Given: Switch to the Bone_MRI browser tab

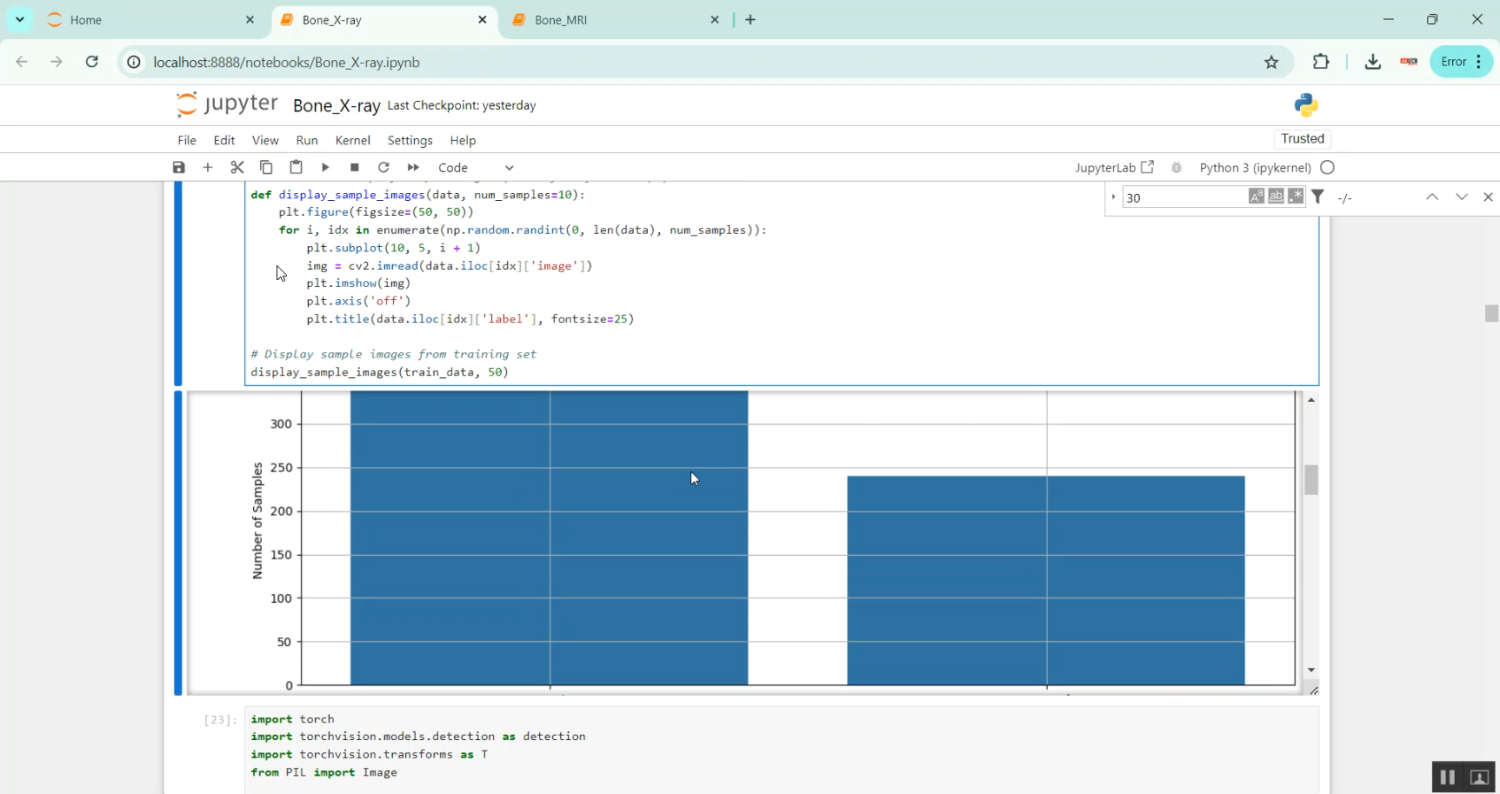Looking at the screenshot, I should pos(561,20).
